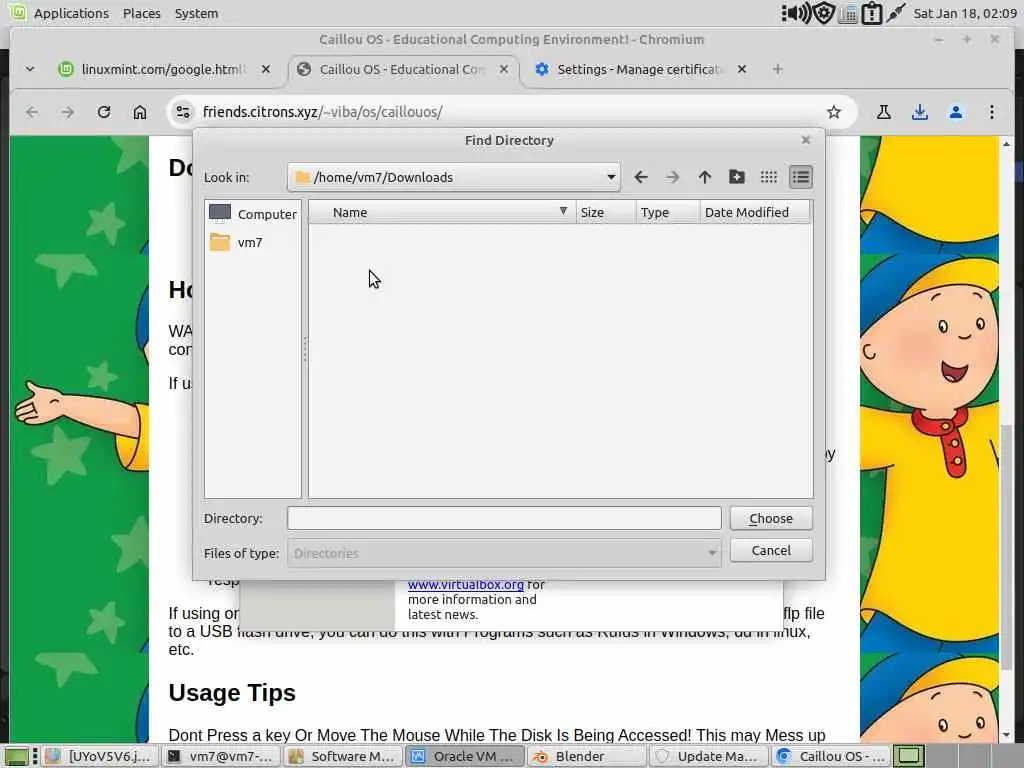
Task: Click the Cancel button in dialog
Action: coord(771,551)
